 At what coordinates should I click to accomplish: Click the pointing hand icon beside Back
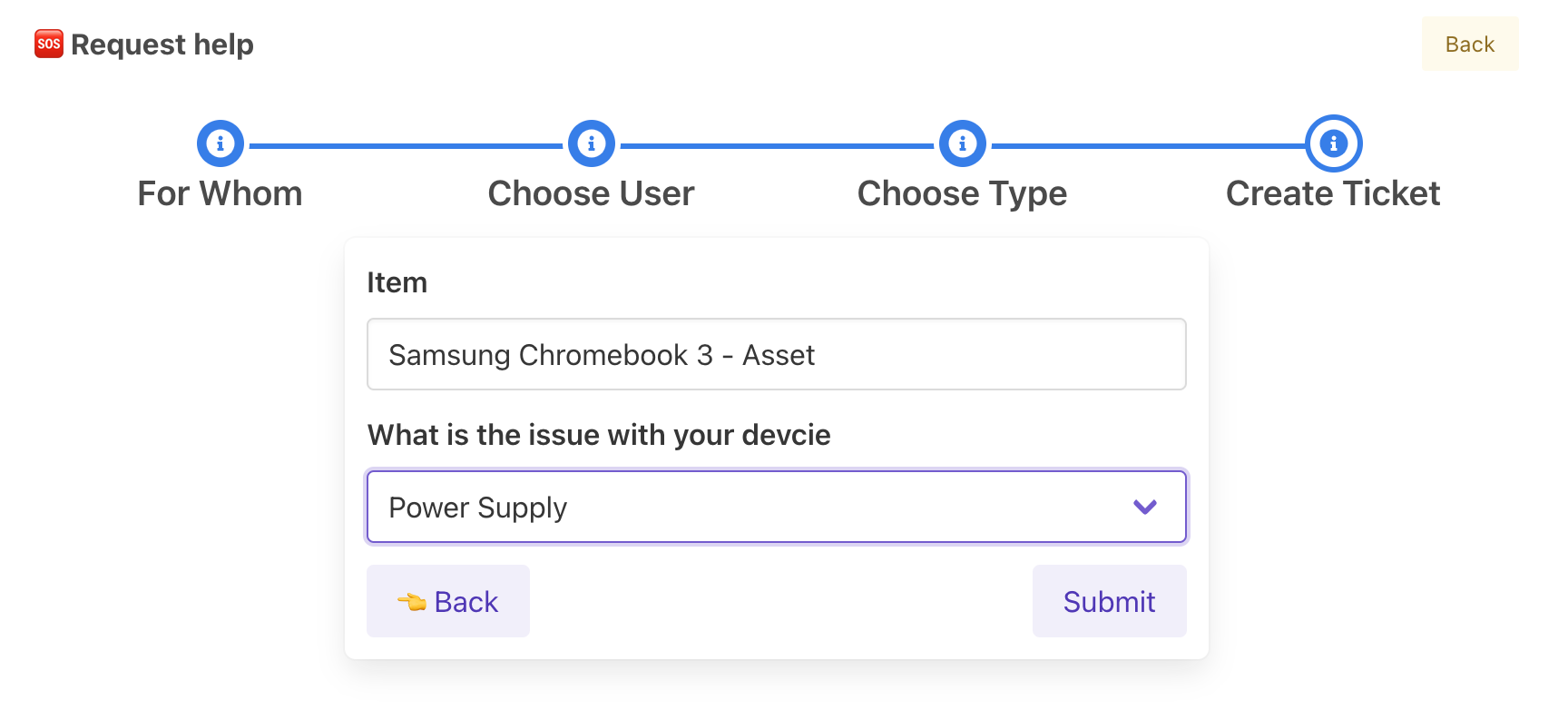tap(412, 602)
